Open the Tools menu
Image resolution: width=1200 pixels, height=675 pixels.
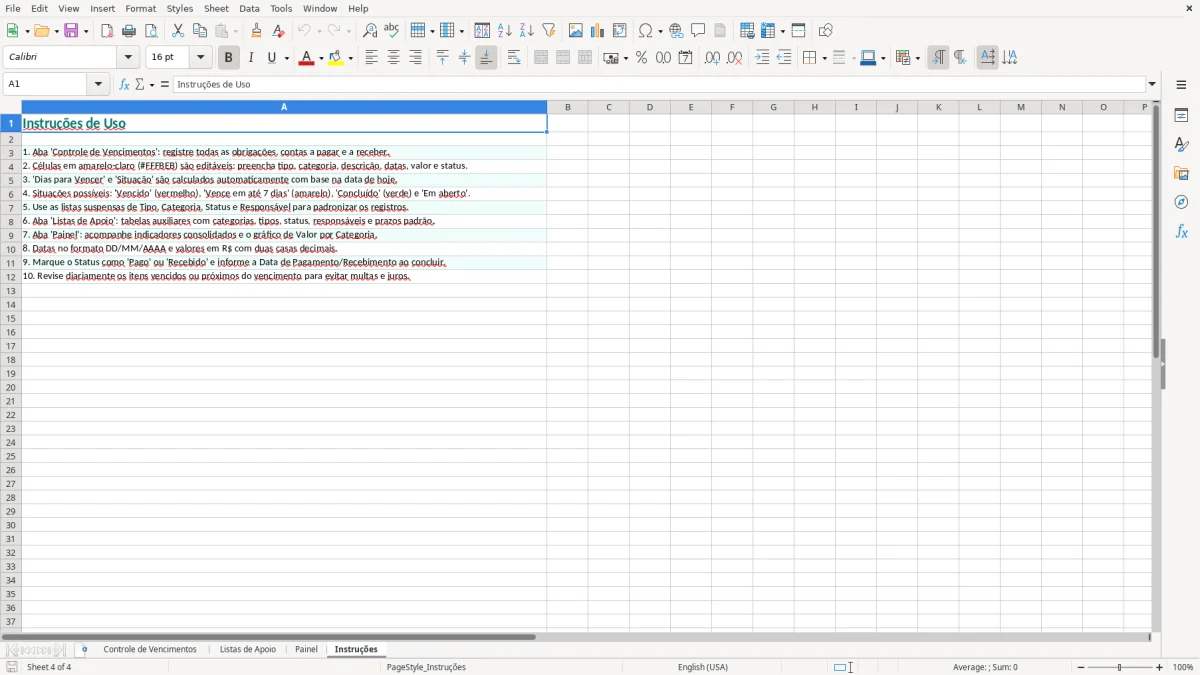pos(281,8)
